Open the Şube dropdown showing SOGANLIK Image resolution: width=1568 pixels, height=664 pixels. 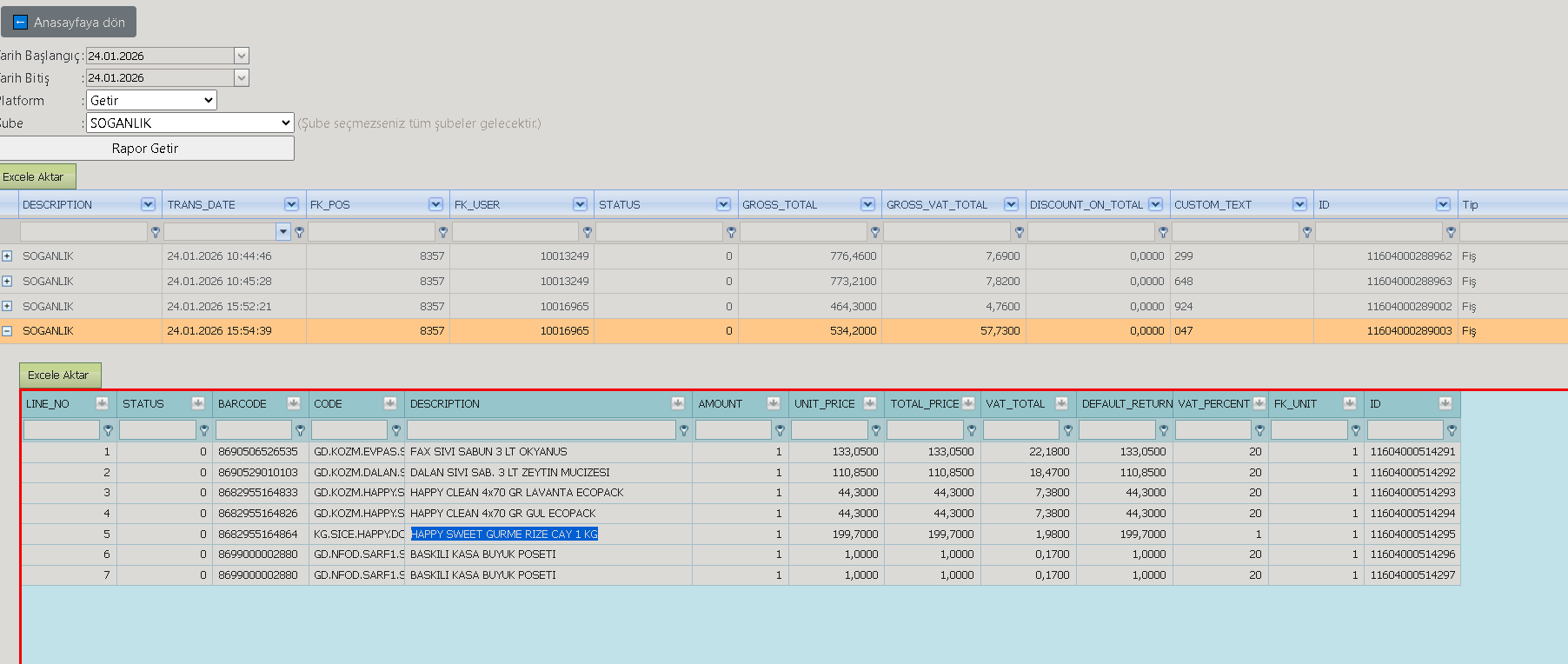click(x=190, y=123)
